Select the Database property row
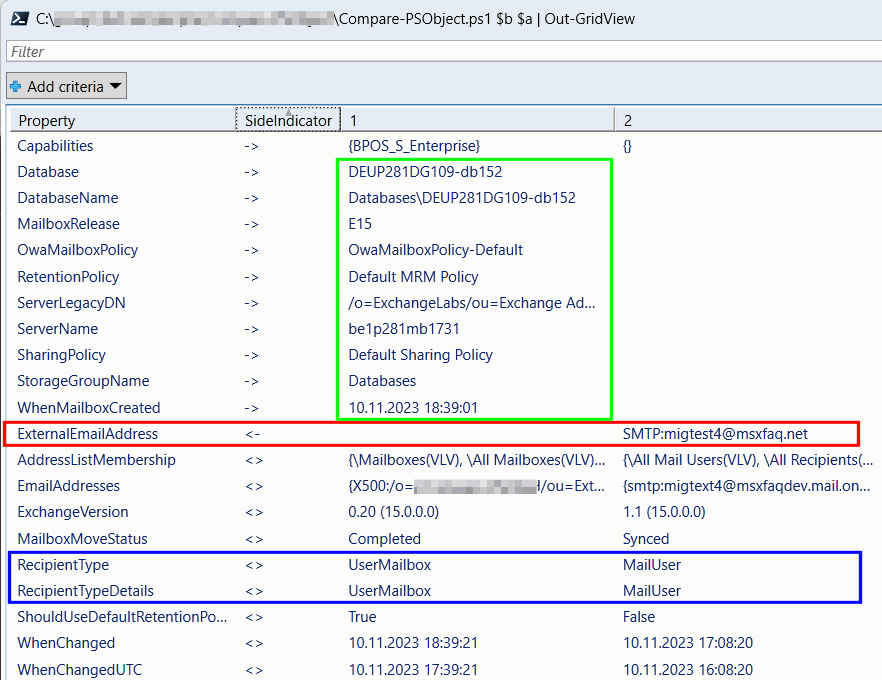882x680 pixels. pos(446,172)
